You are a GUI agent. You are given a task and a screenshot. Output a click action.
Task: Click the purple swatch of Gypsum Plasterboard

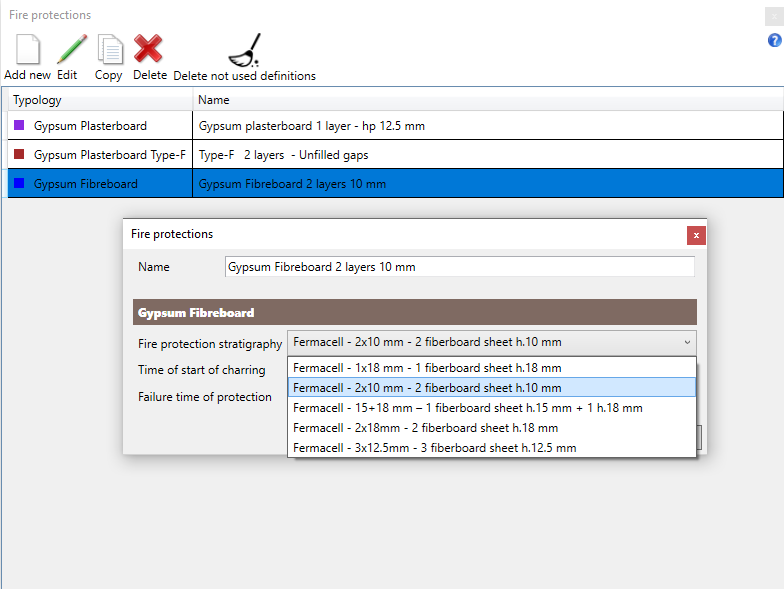tap(19, 125)
